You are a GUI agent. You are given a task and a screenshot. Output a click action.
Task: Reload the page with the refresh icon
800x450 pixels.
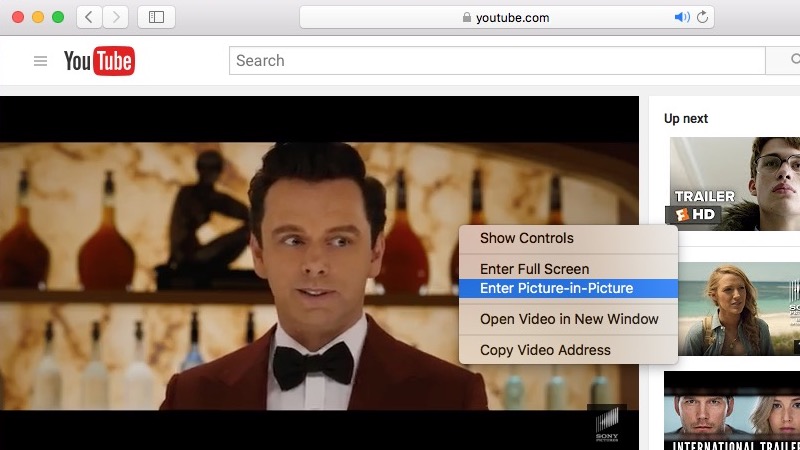703,17
